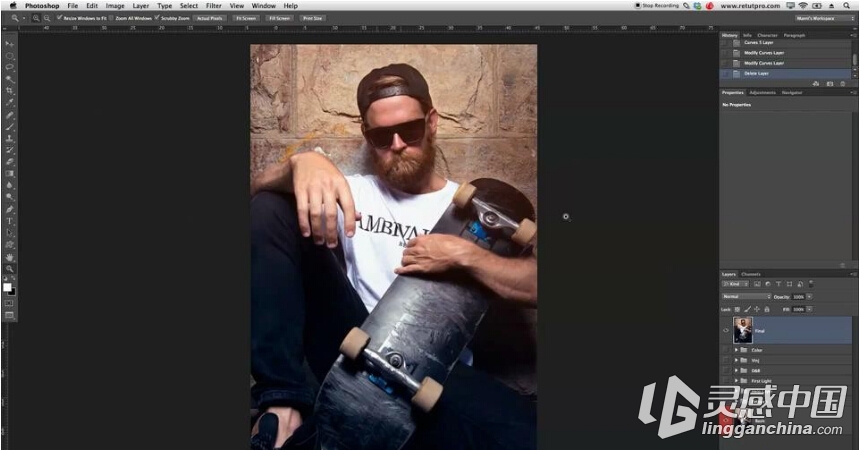Select the Lasso tool

pos(9,67)
